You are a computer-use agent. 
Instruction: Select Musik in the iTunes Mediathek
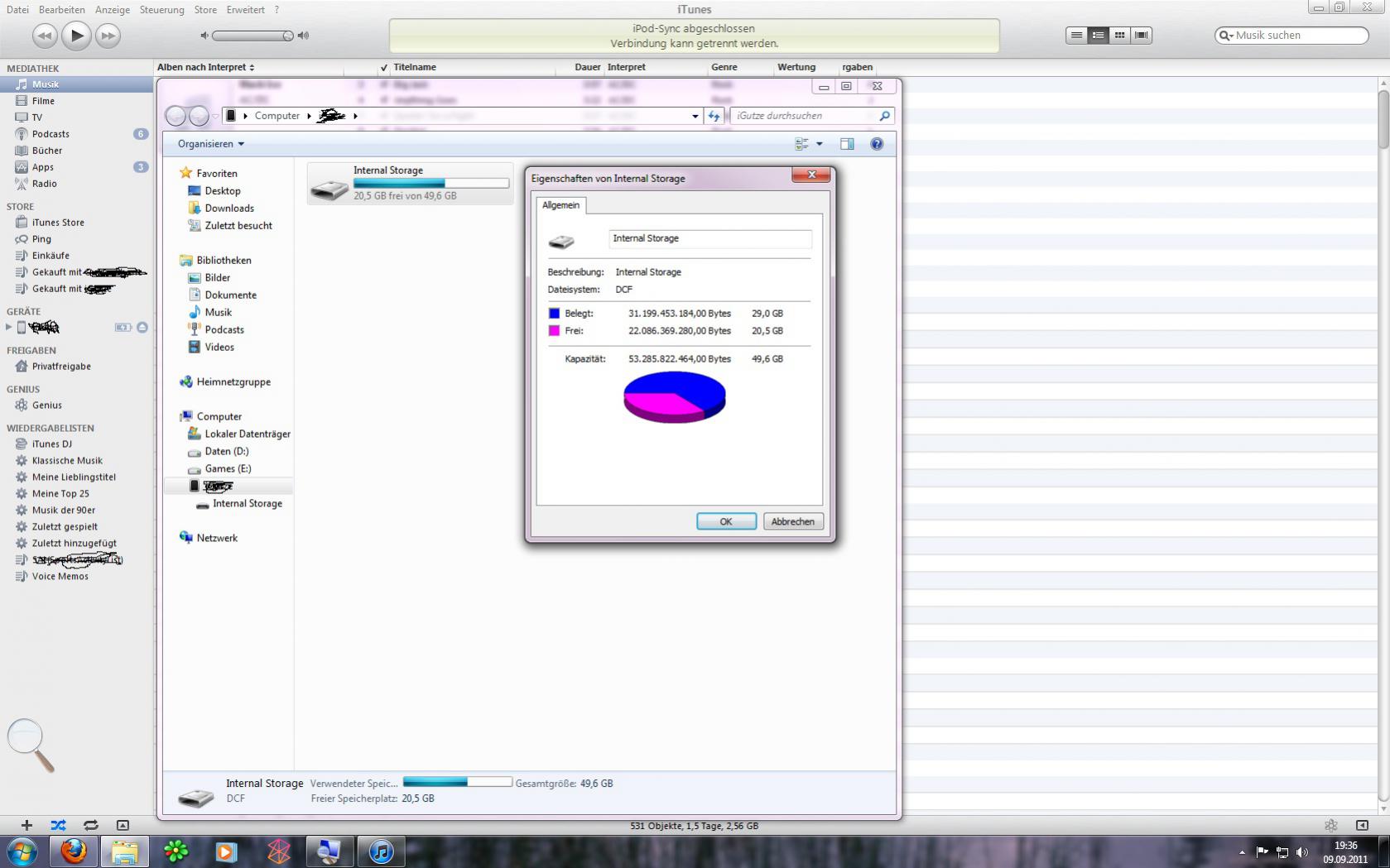(76, 84)
